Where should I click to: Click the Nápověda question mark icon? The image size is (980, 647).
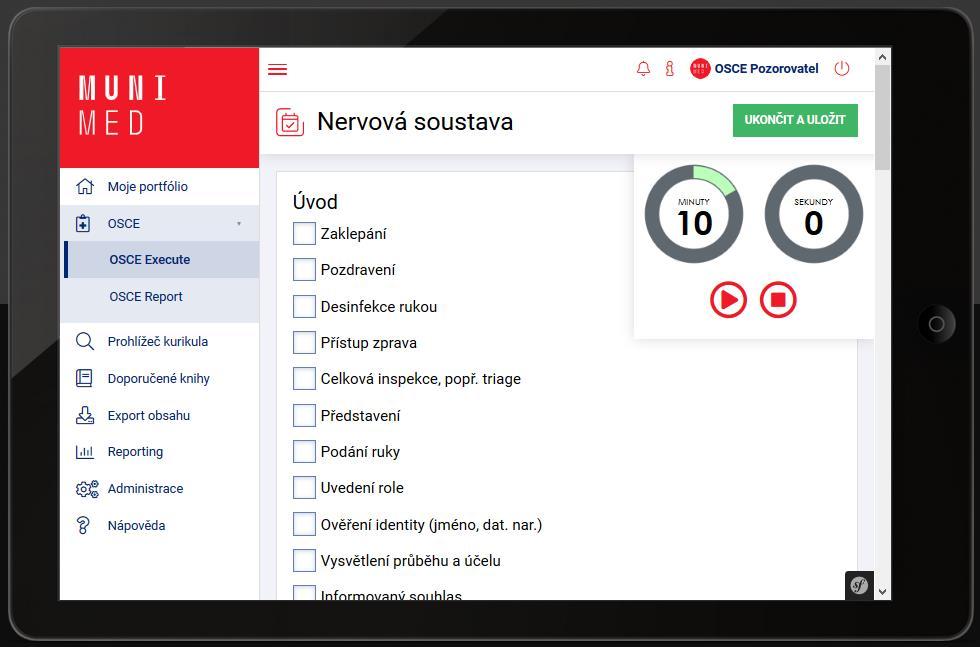pyautogui.click(x=83, y=525)
